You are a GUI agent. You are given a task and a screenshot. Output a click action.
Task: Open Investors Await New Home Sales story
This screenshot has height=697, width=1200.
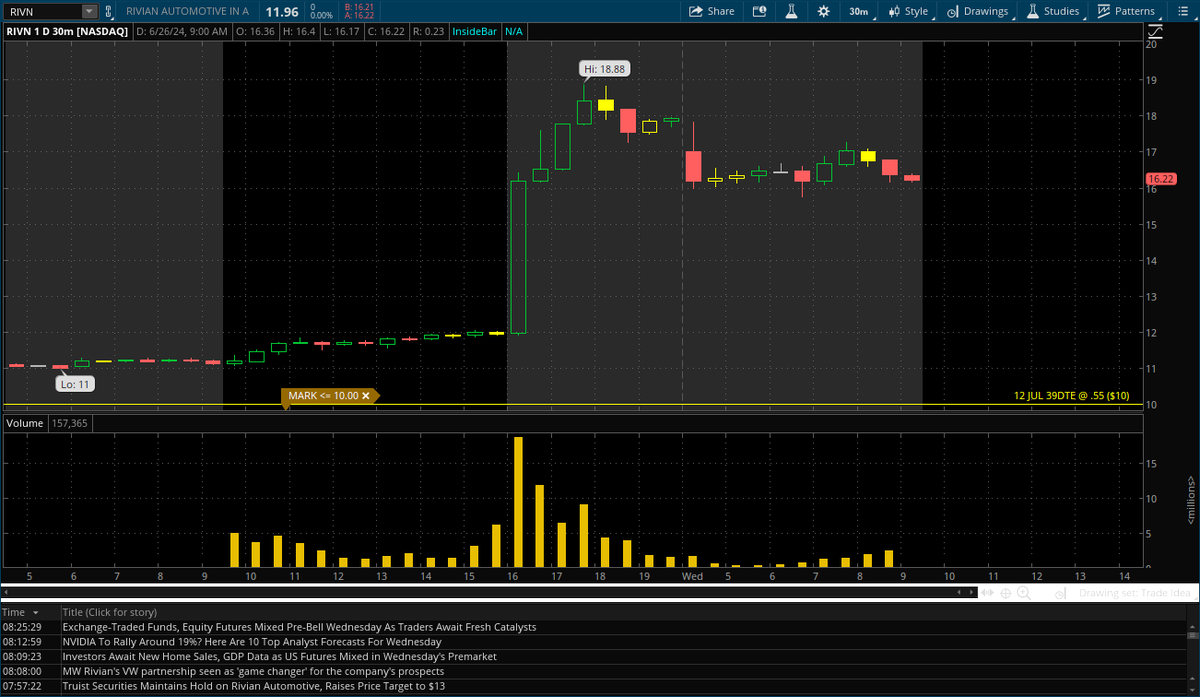(279, 657)
